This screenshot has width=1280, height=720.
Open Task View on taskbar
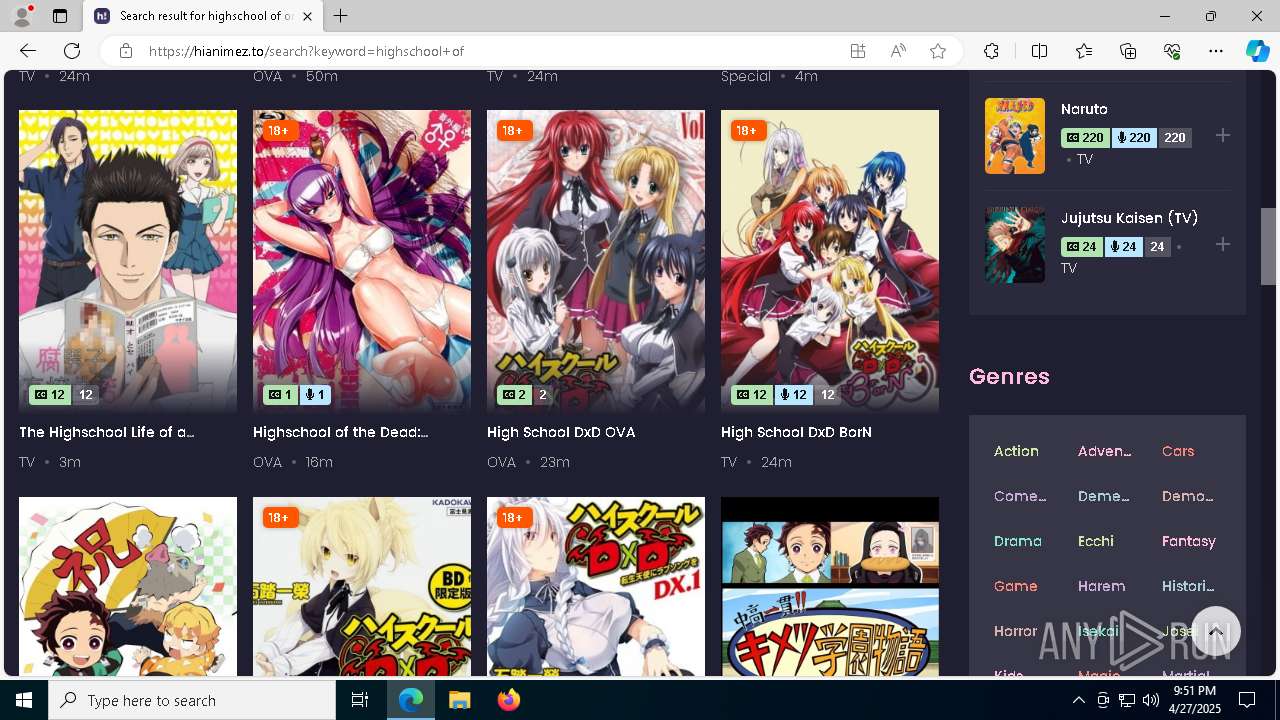(360, 700)
